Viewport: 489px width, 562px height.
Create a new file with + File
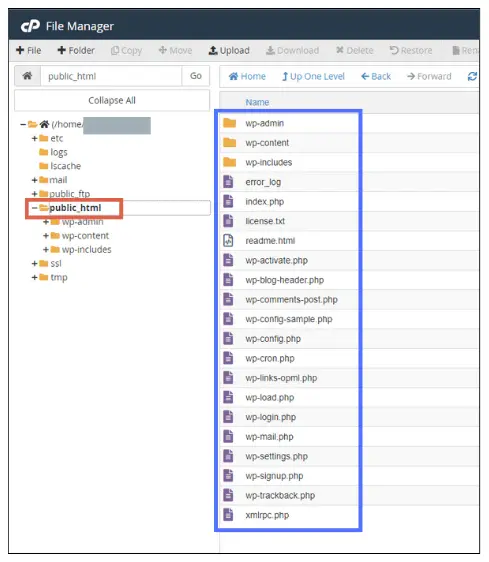click(x=29, y=51)
